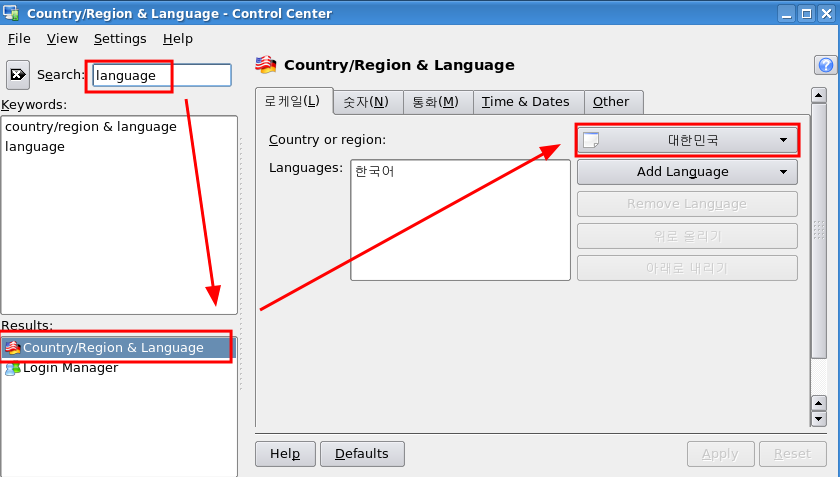
Task: Open the Help menu
Action: [x=178, y=39]
